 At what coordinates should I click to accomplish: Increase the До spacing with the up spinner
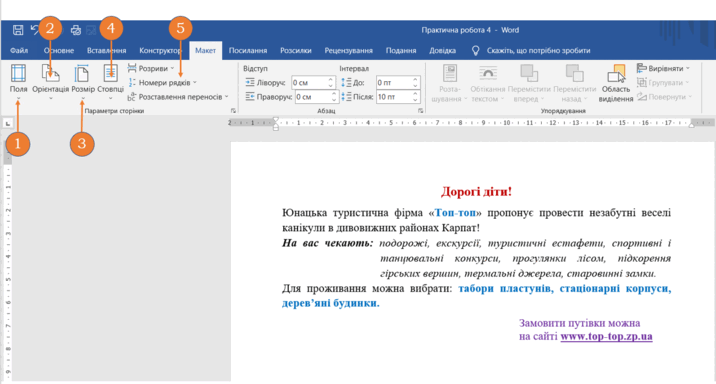415,80
